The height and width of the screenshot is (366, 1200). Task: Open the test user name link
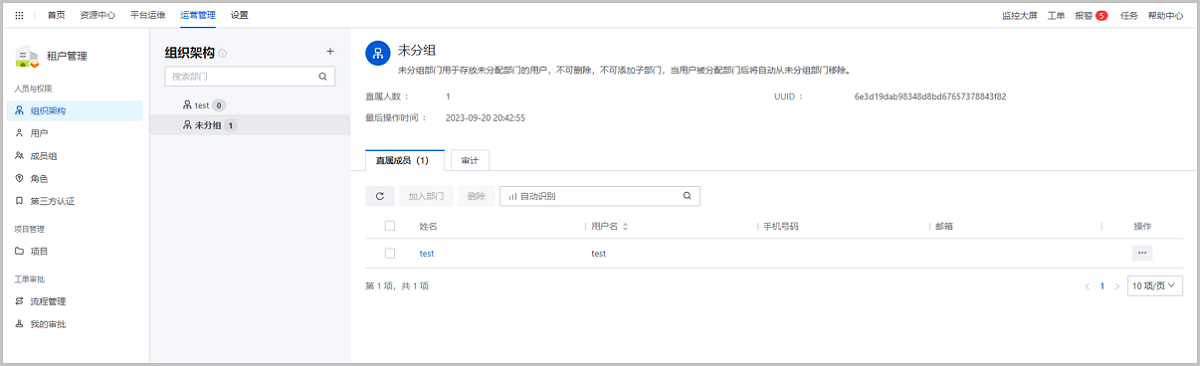pos(427,253)
